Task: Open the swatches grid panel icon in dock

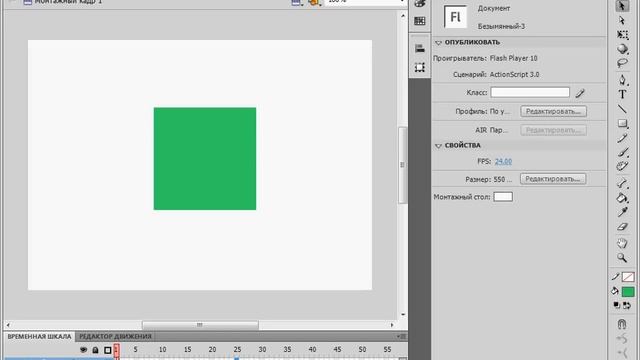Action: (420, 21)
